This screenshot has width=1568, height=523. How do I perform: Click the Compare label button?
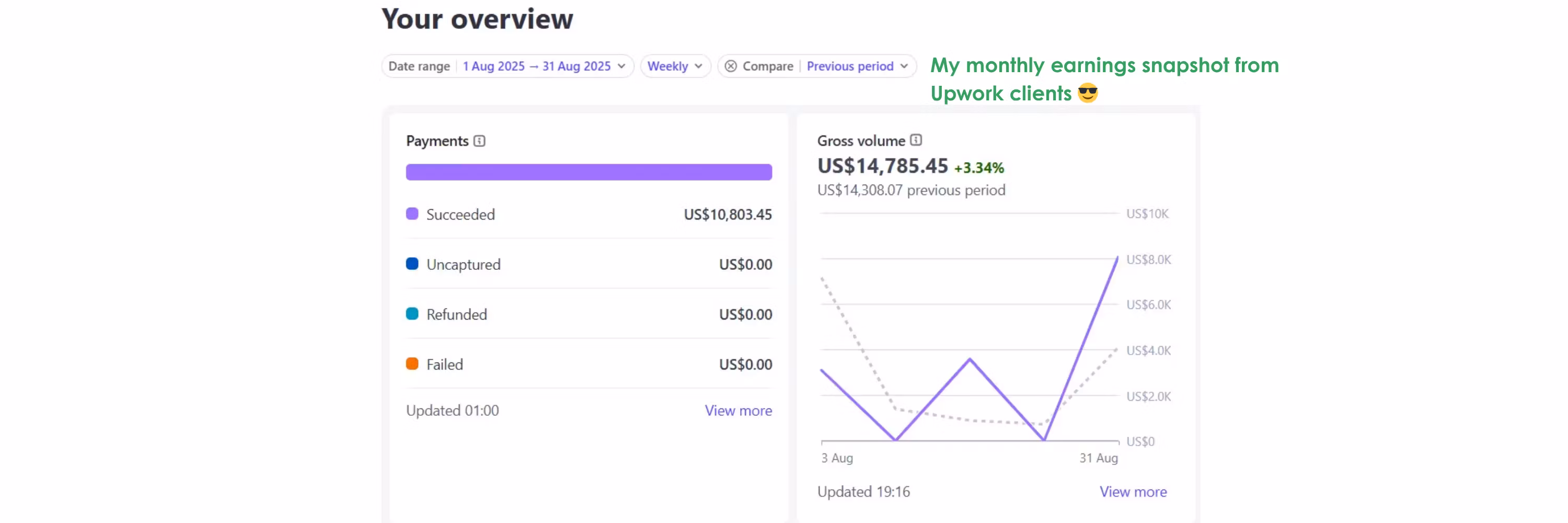pos(767,66)
